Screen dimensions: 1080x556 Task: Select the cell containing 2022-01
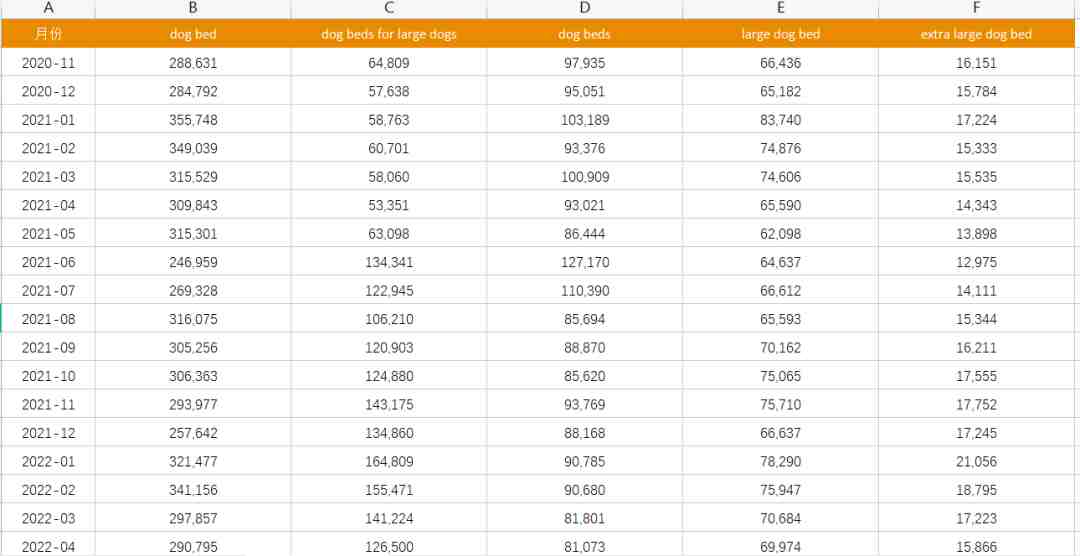(x=48, y=461)
